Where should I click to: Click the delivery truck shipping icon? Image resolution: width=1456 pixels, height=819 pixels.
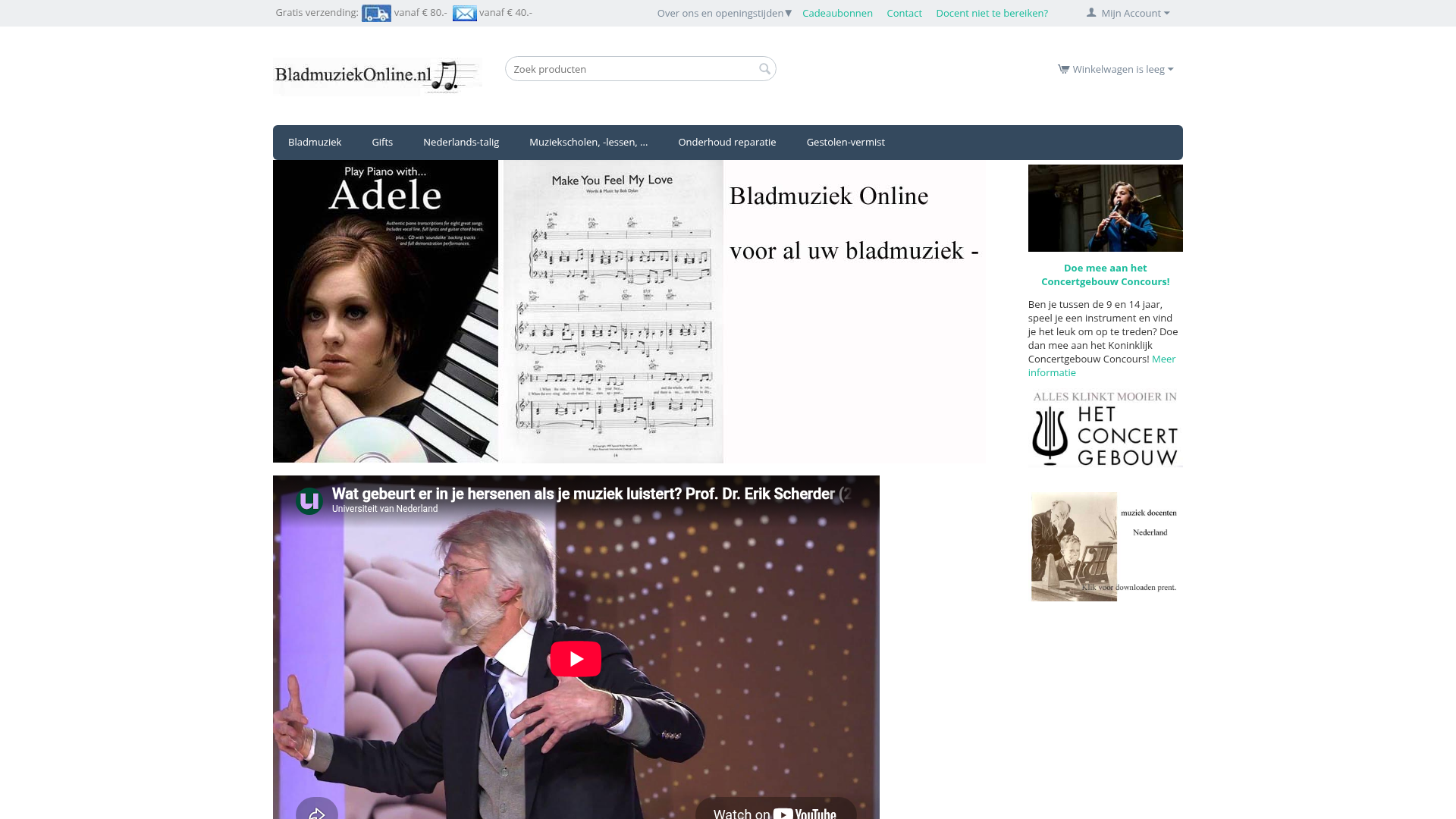click(376, 13)
